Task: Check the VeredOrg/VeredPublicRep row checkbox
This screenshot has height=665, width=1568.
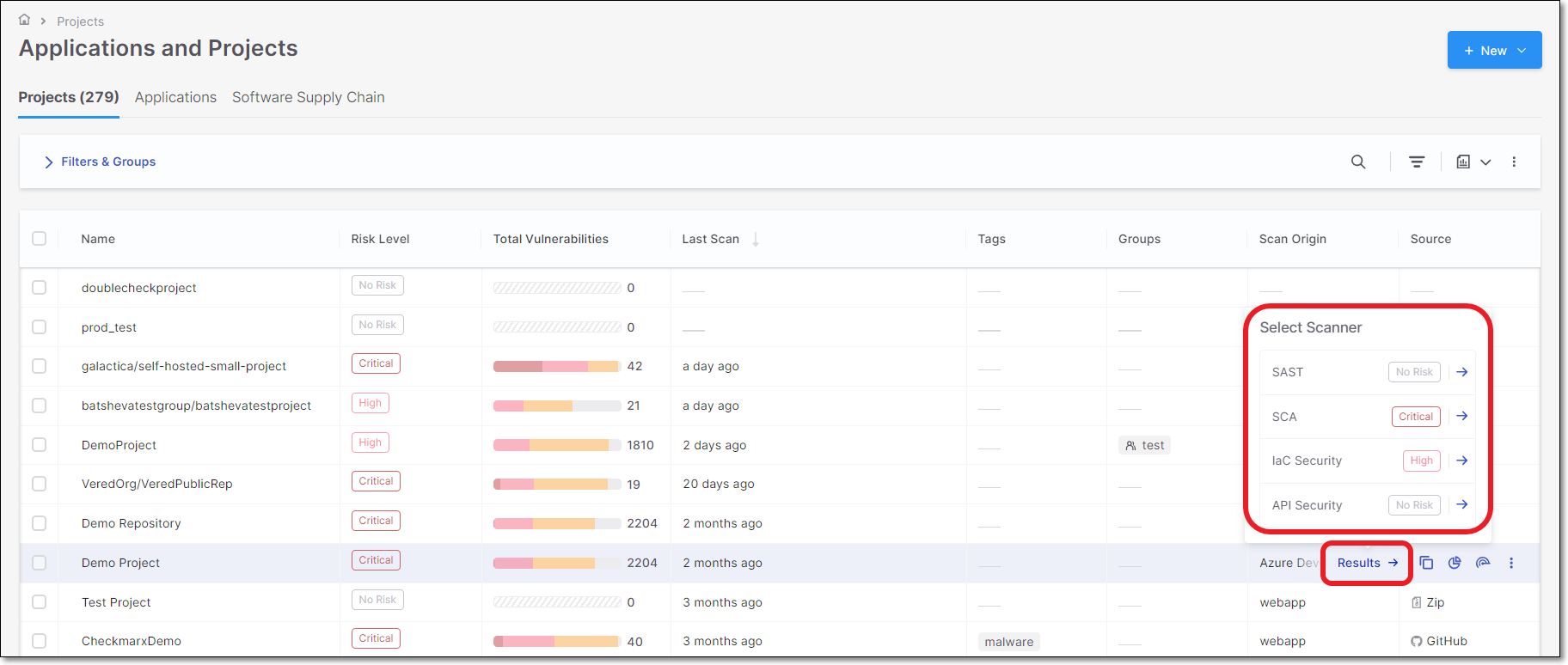Action: [40, 484]
